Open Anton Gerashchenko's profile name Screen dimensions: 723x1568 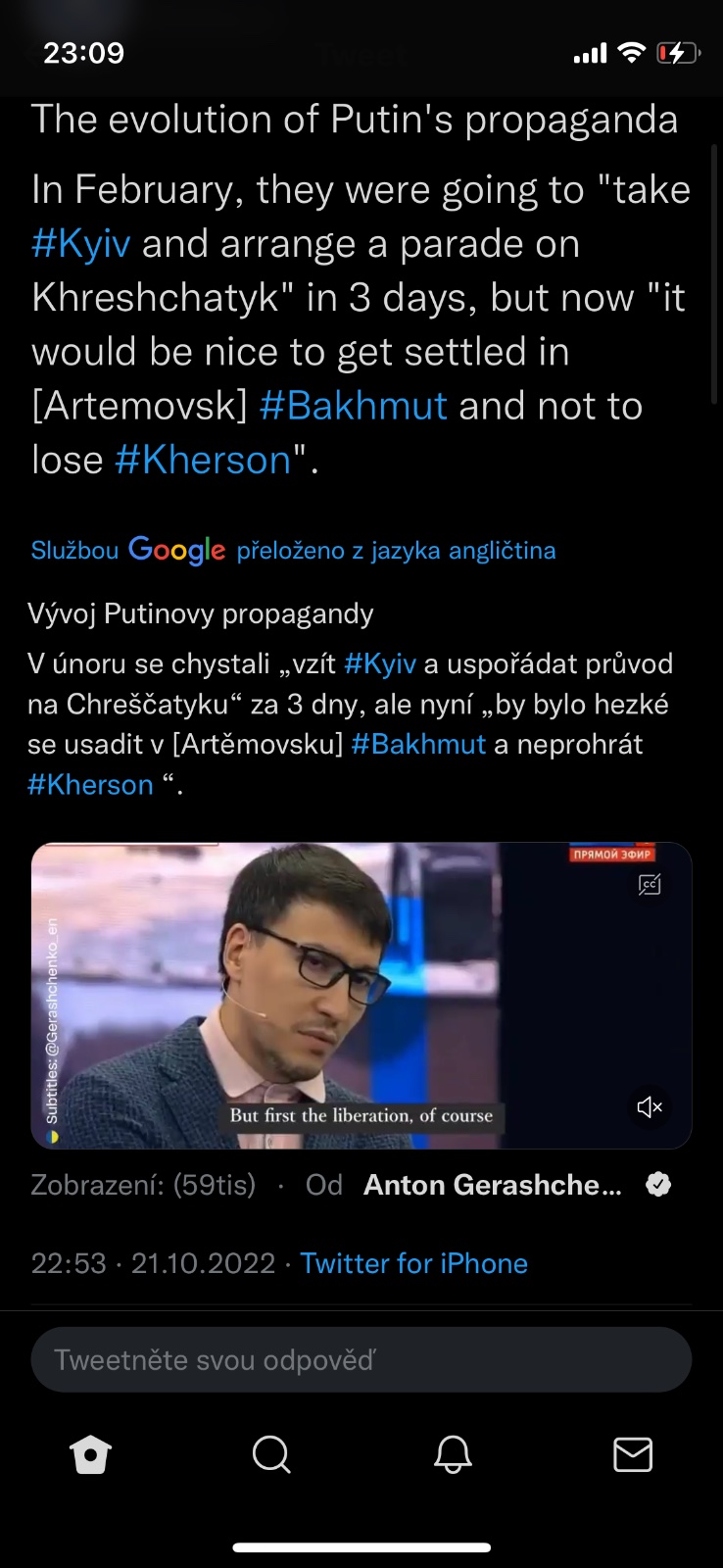493,1185
